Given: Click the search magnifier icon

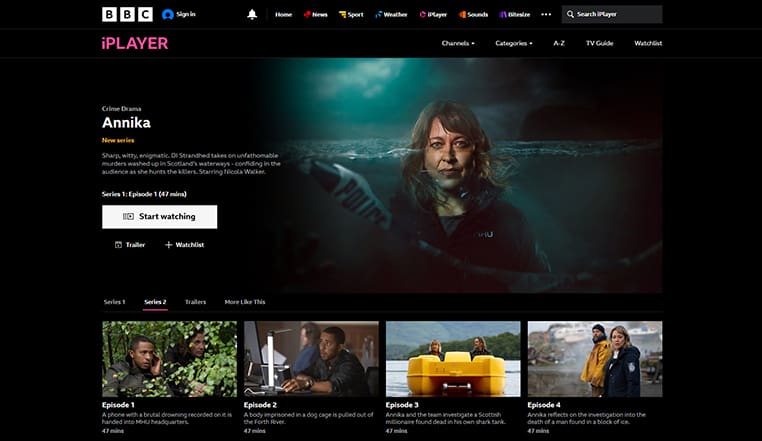Looking at the screenshot, I should click(570, 15).
